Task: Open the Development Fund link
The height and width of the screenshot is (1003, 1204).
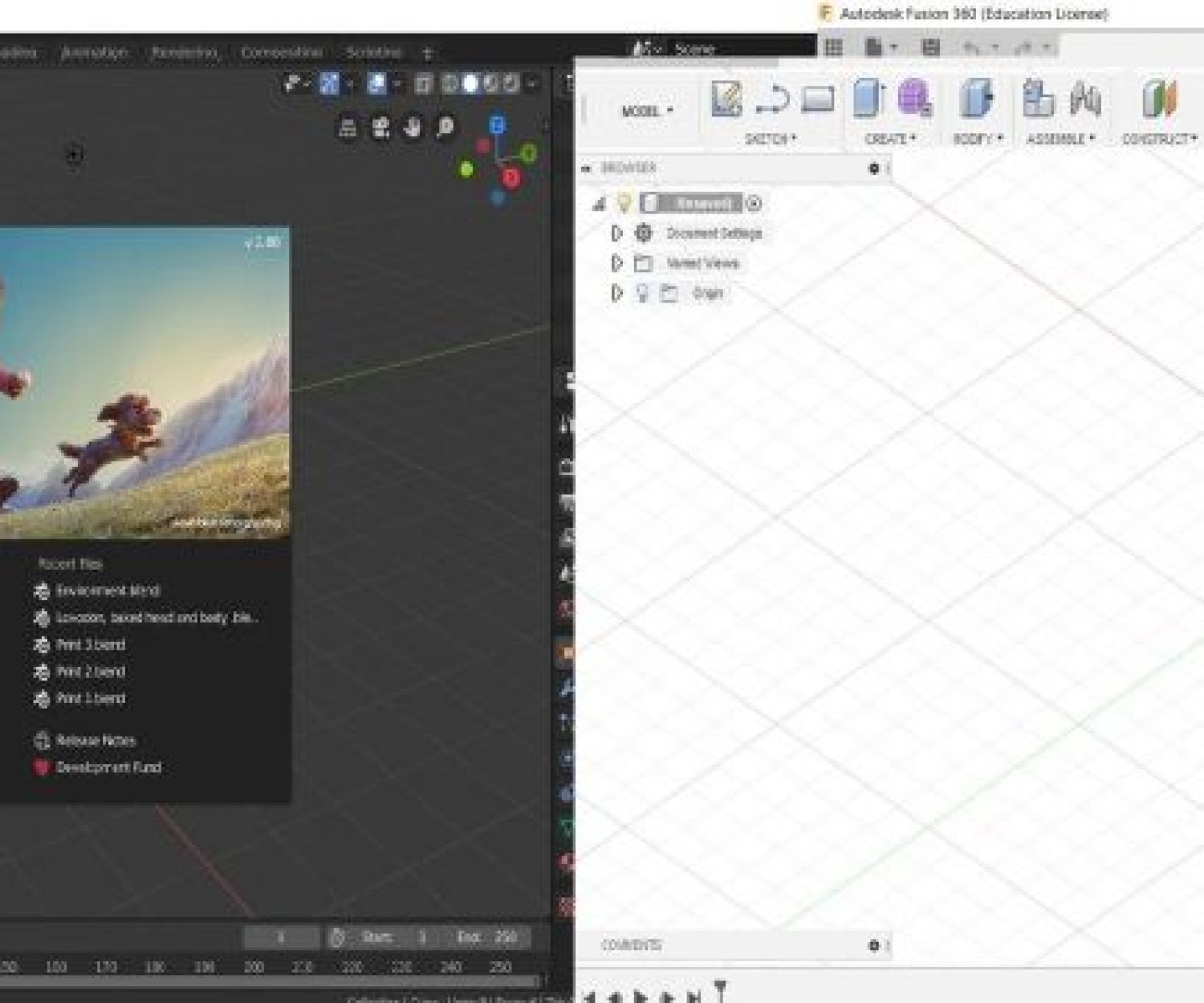Action: 108,768
